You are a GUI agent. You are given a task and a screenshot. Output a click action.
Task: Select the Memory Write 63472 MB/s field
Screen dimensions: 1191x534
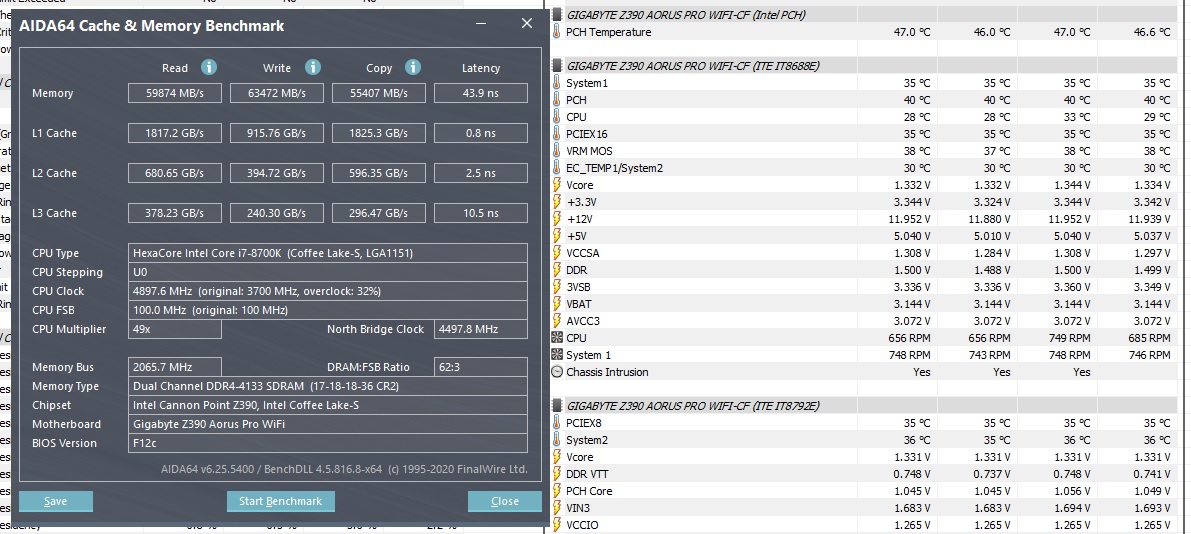tap(277, 93)
